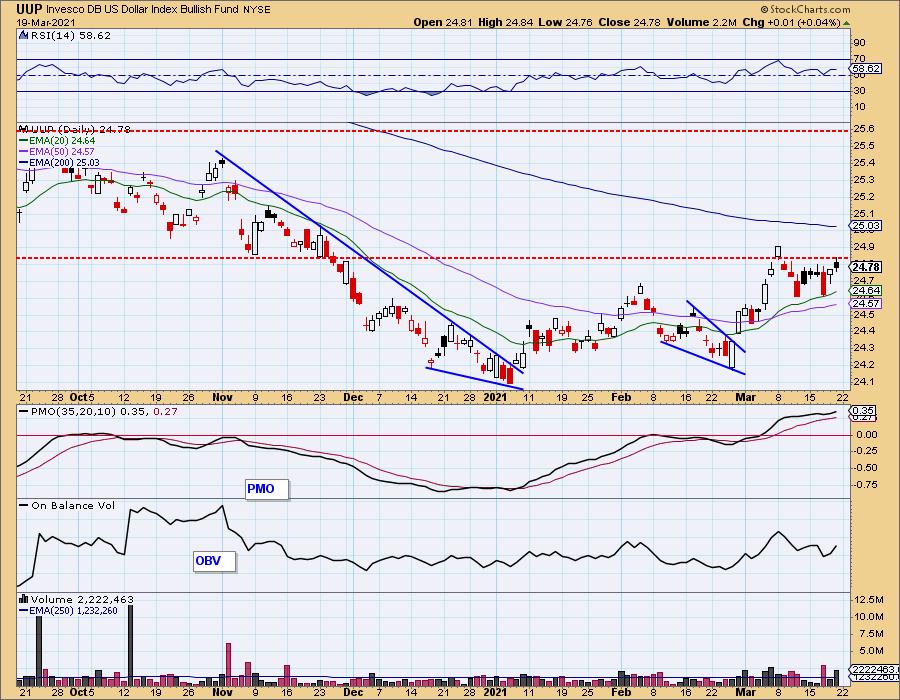
Task: Click the 24.64 EMA price tag
Action: [866, 291]
